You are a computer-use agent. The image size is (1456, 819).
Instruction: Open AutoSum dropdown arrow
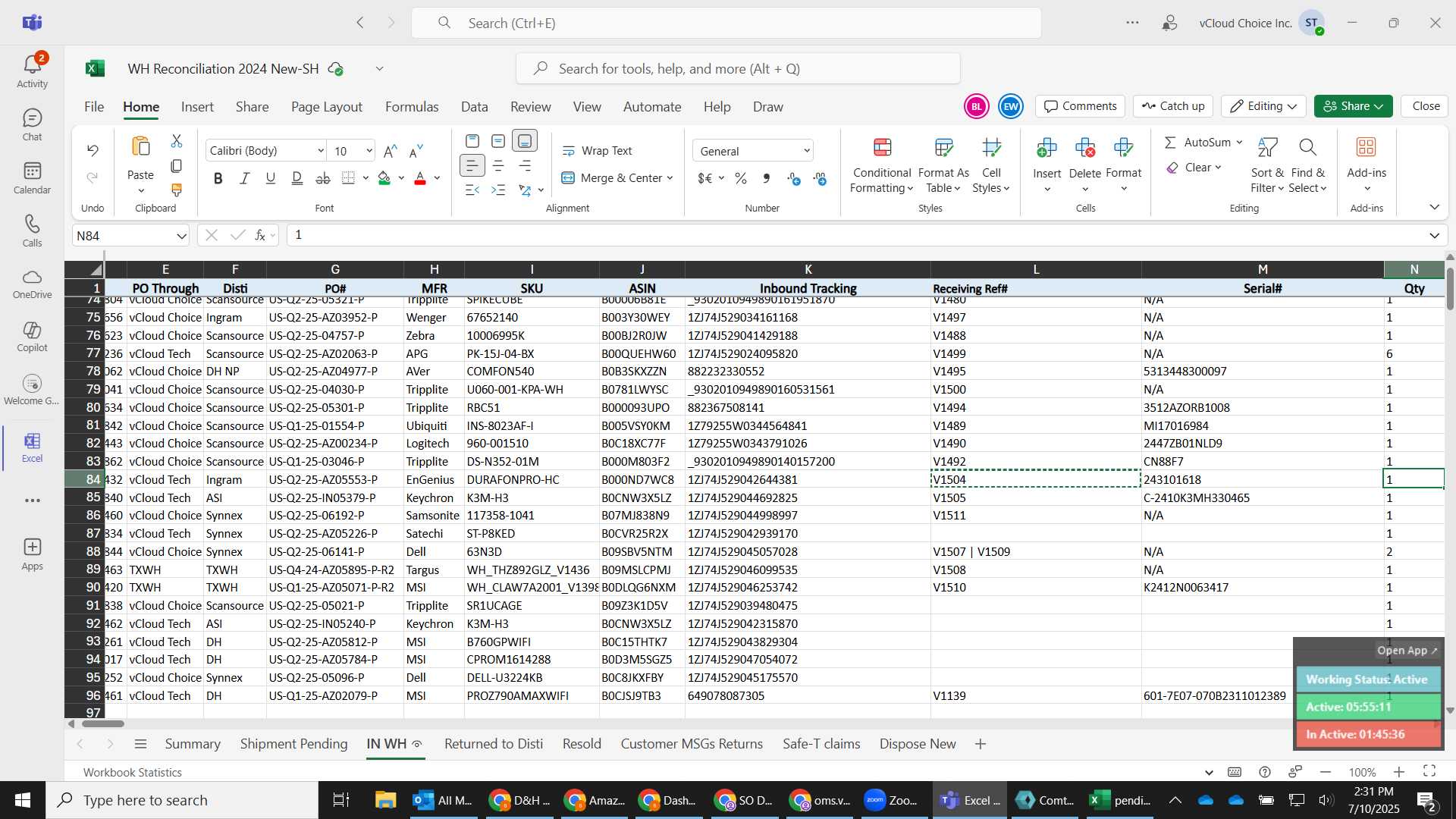1239,143
